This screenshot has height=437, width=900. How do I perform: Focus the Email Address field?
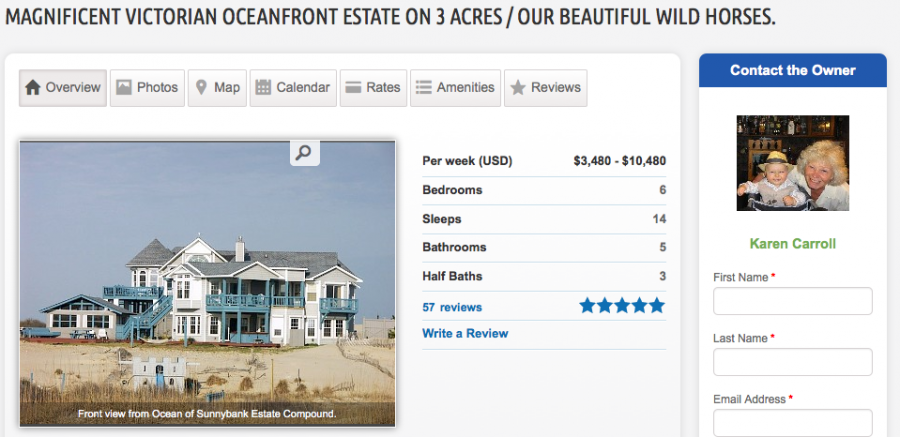[x=792, y=422]
